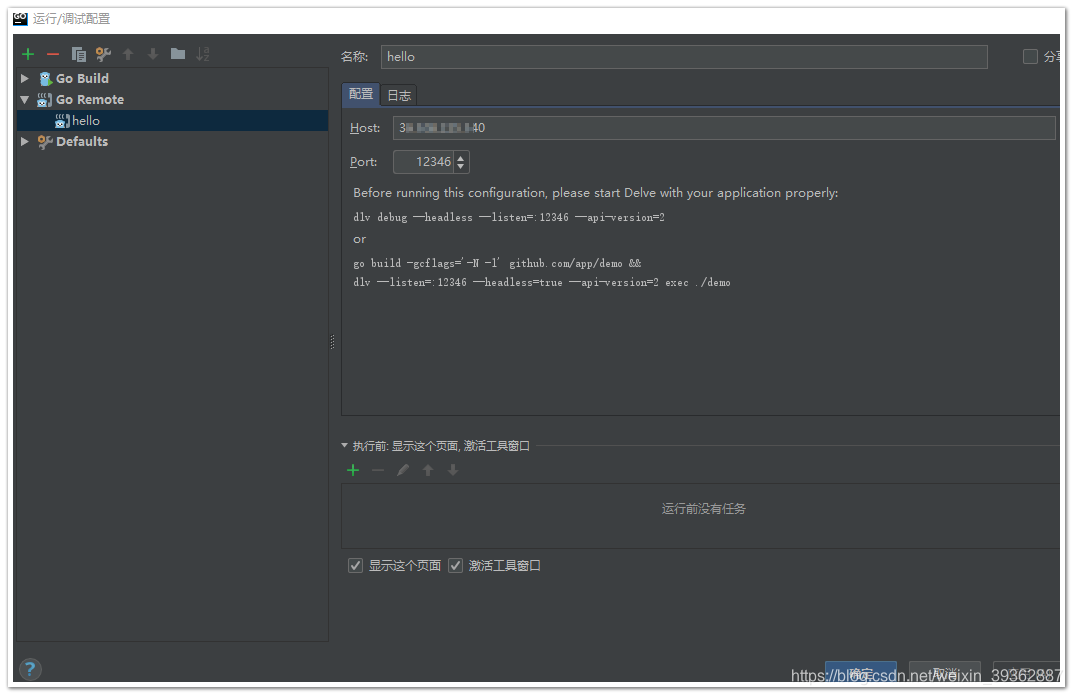Remove the selected configuration with the minus icon
Viewport: 1073px width, 695px height.
[x=52, y=53]
